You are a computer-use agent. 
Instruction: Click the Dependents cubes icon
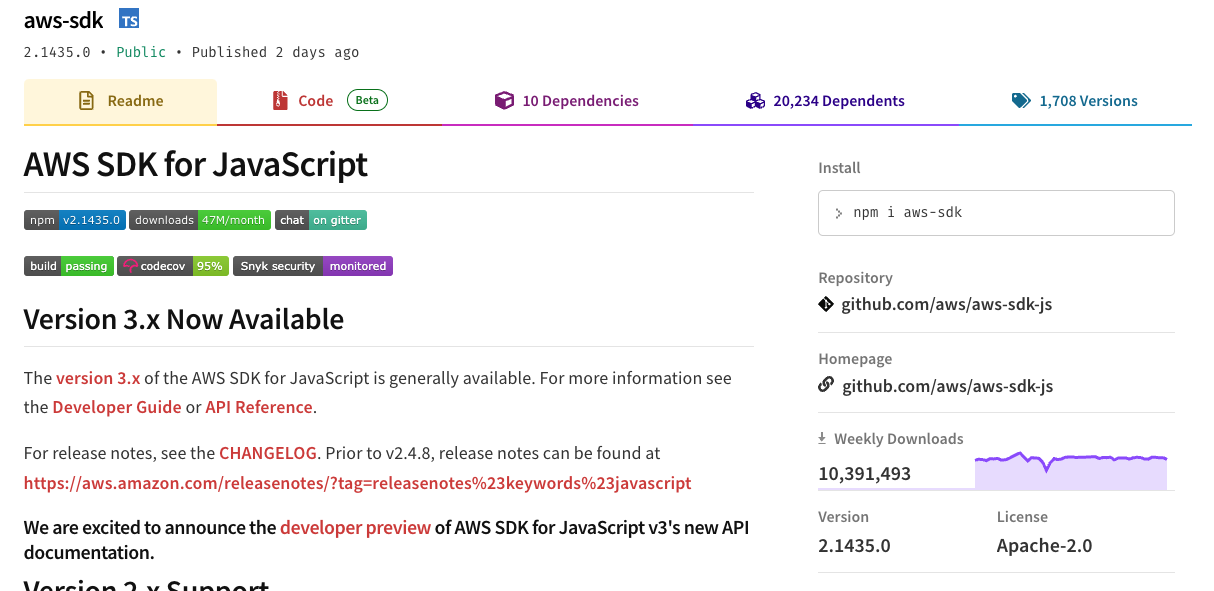(x=755, y=101)
